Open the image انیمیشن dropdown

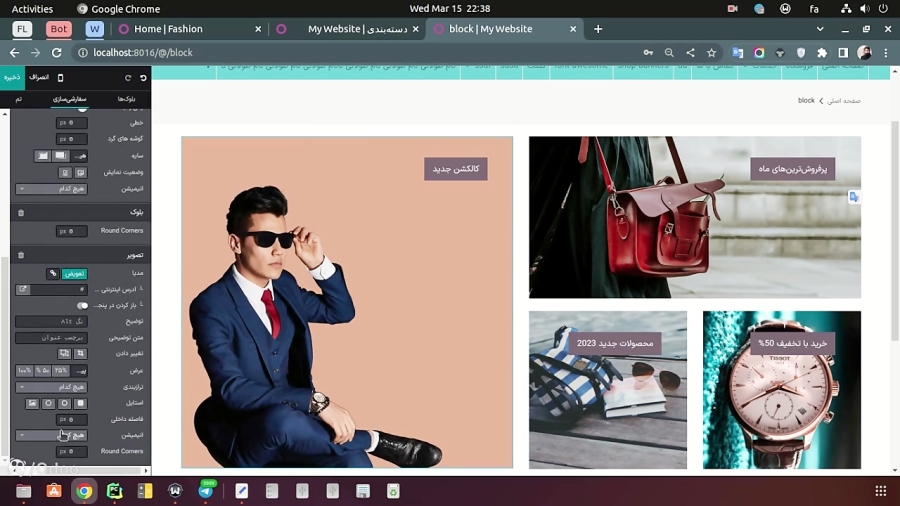(52, 435)
